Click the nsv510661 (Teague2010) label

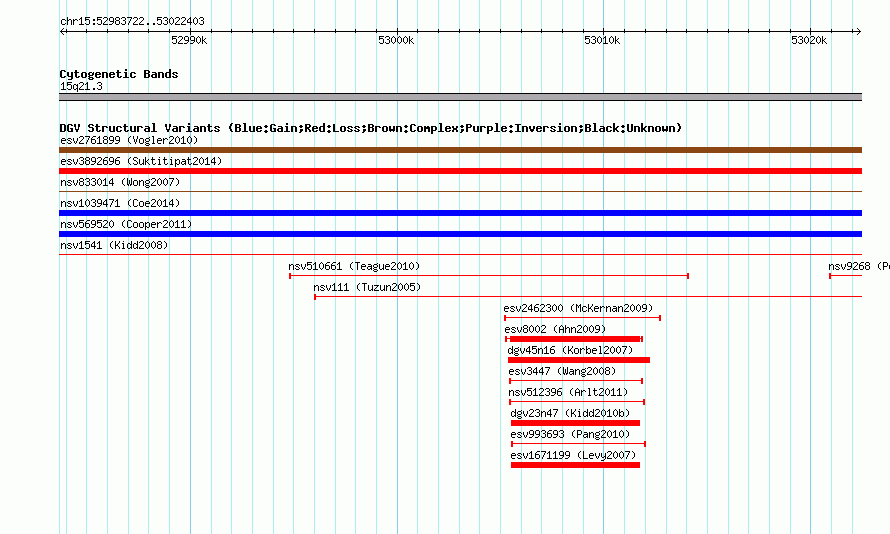354,266
